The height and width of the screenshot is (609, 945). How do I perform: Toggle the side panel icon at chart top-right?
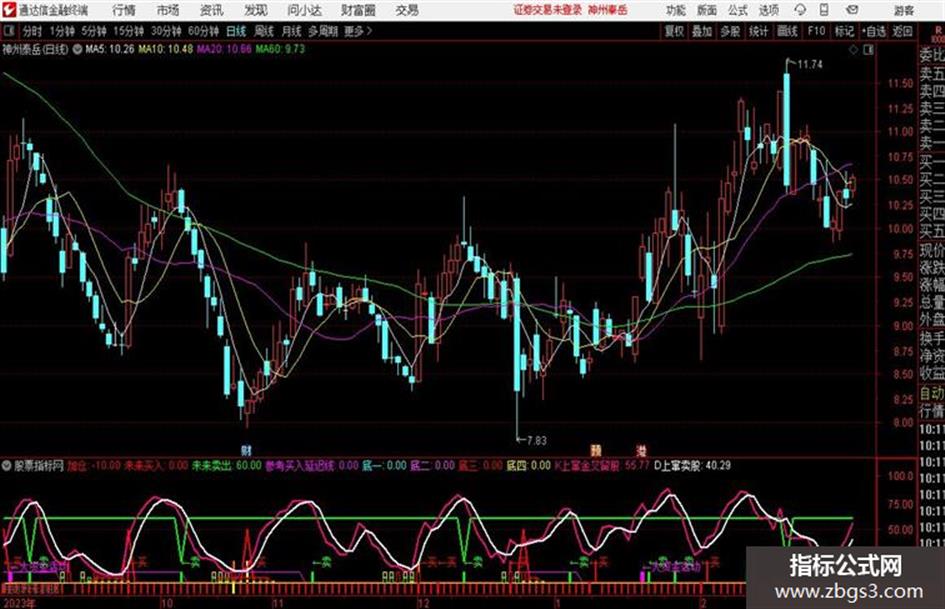tap(868, 50)
